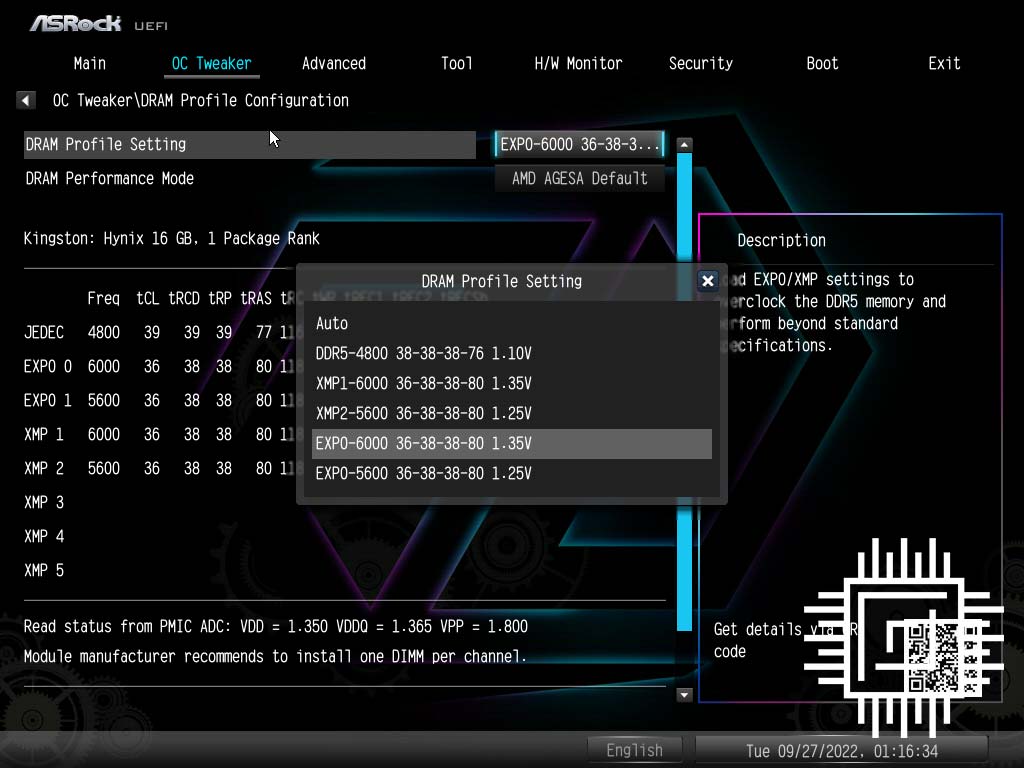Switch to the Advanced tab
This screenshot has width=1024, height=768.
click(334, 63)
